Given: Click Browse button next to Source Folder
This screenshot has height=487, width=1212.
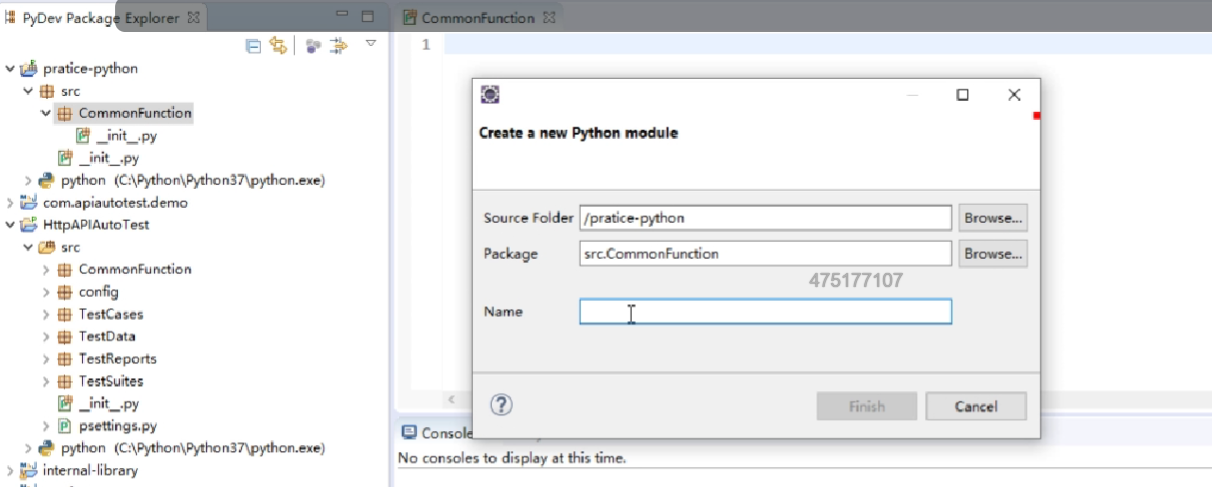Looking at the screenshot, I should (993, 217).
